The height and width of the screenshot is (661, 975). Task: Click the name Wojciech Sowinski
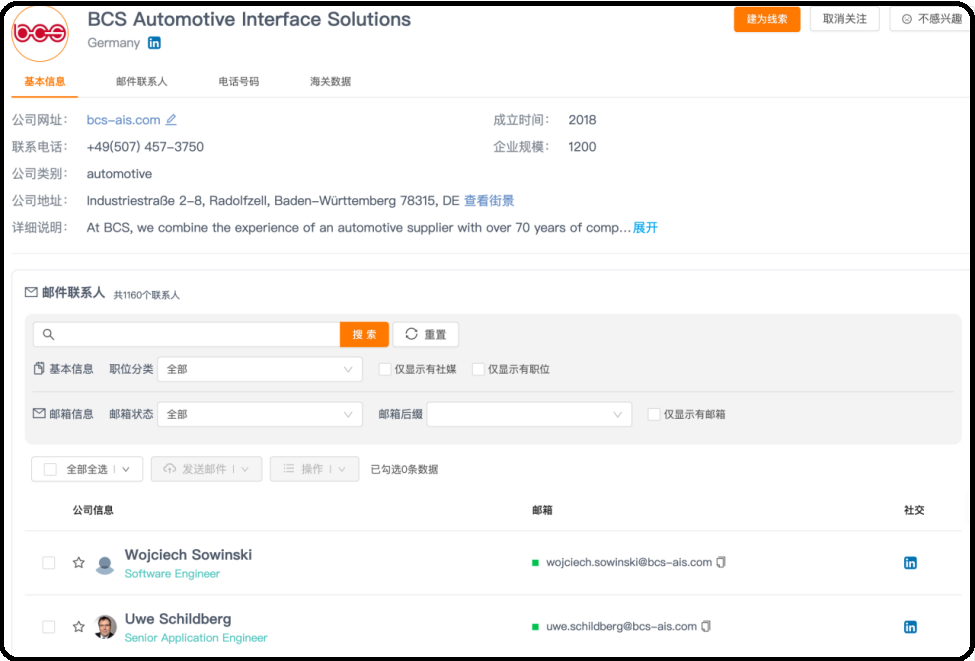coord(188,555)
